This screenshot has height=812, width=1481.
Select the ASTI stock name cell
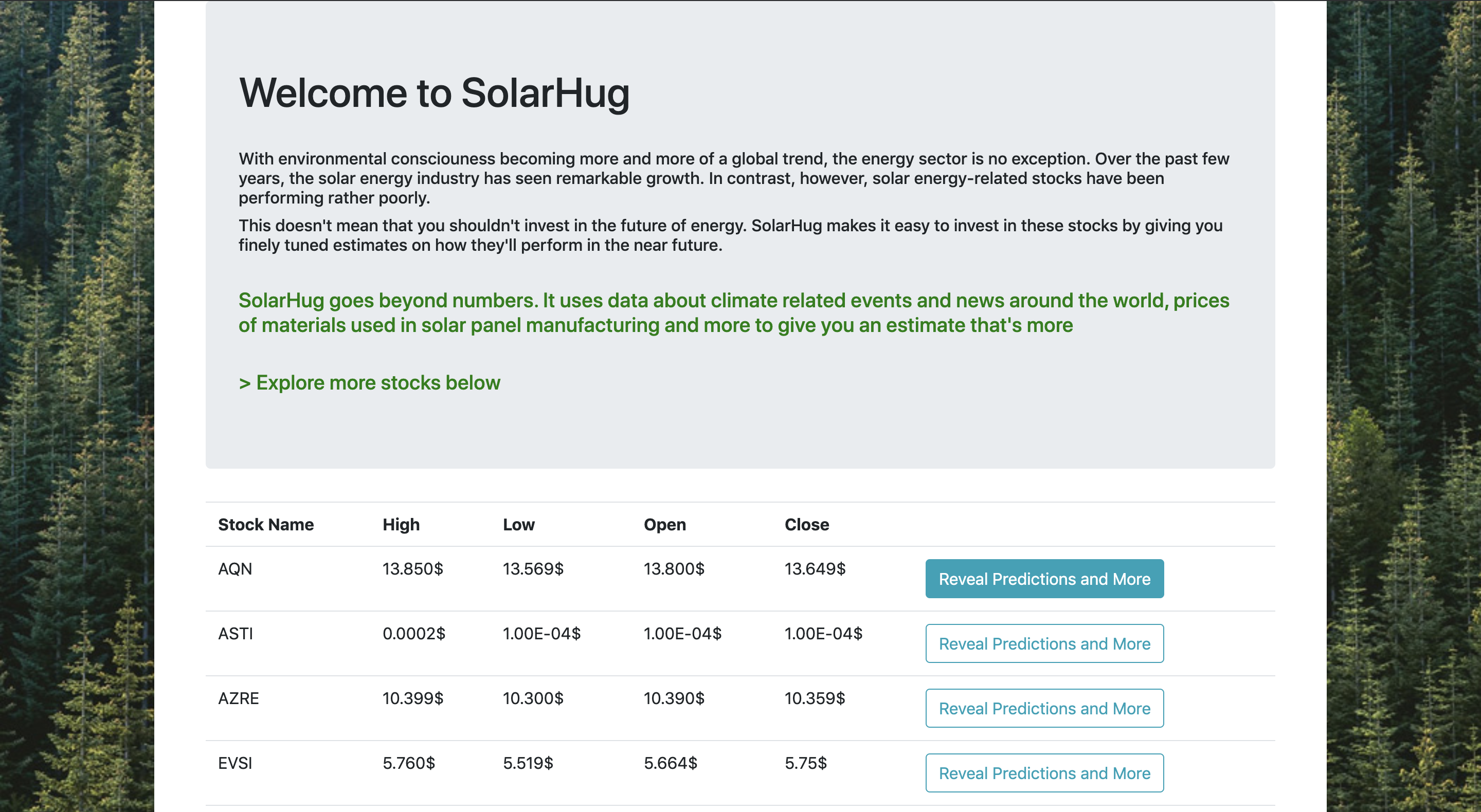235,634
